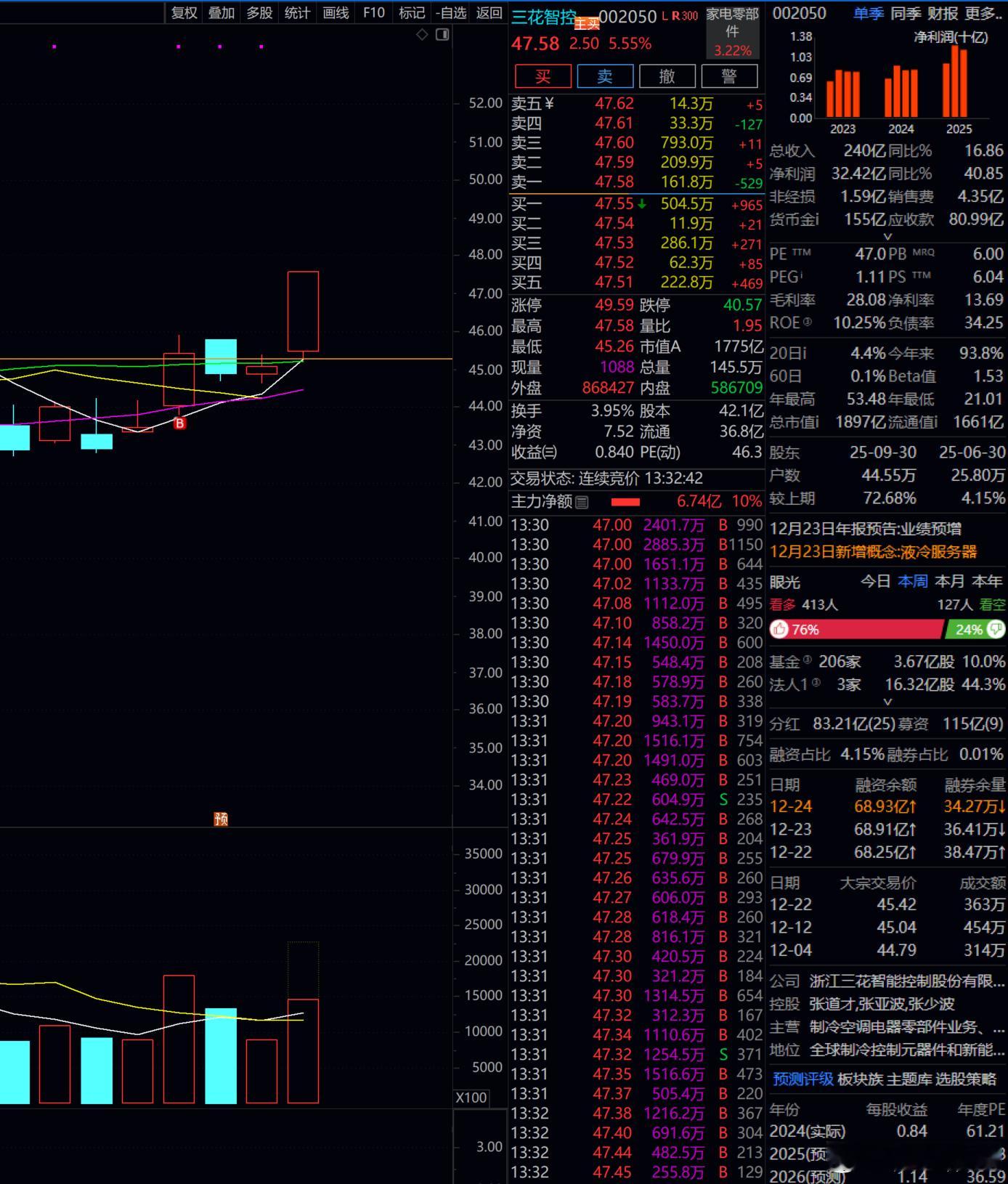Image resolution: width=1008 pixels, height=1184 pixels.
Task: Remove stock via -自选 button
Action: [451, 12]
